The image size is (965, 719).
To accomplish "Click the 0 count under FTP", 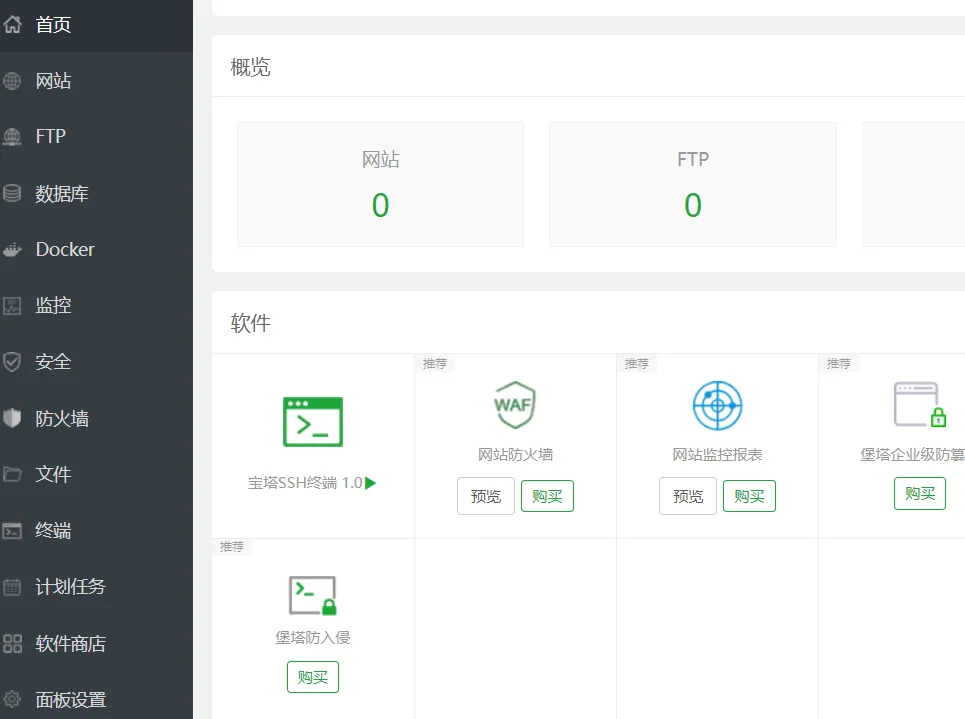I will click(x=693, y=205).
